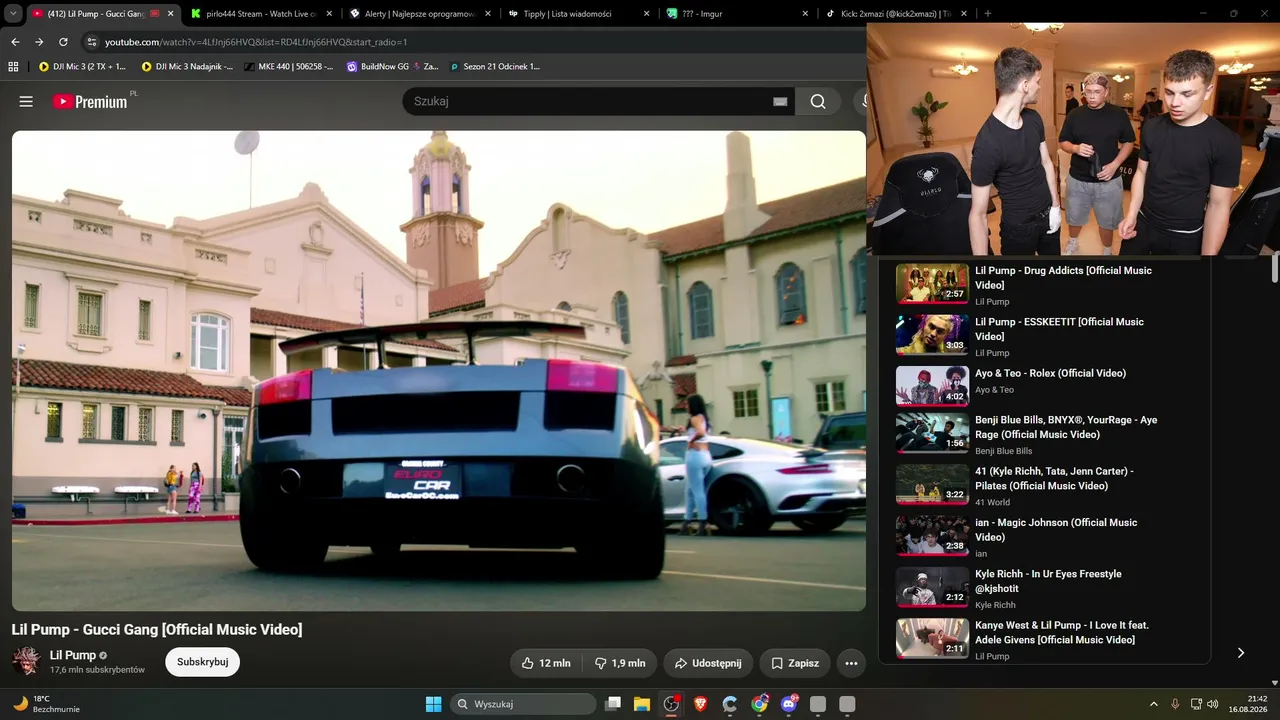Open ian Magic Johnson video title
Image resolution: width=1280 pixels, height=720 pixels.
tap(1056, 530)
